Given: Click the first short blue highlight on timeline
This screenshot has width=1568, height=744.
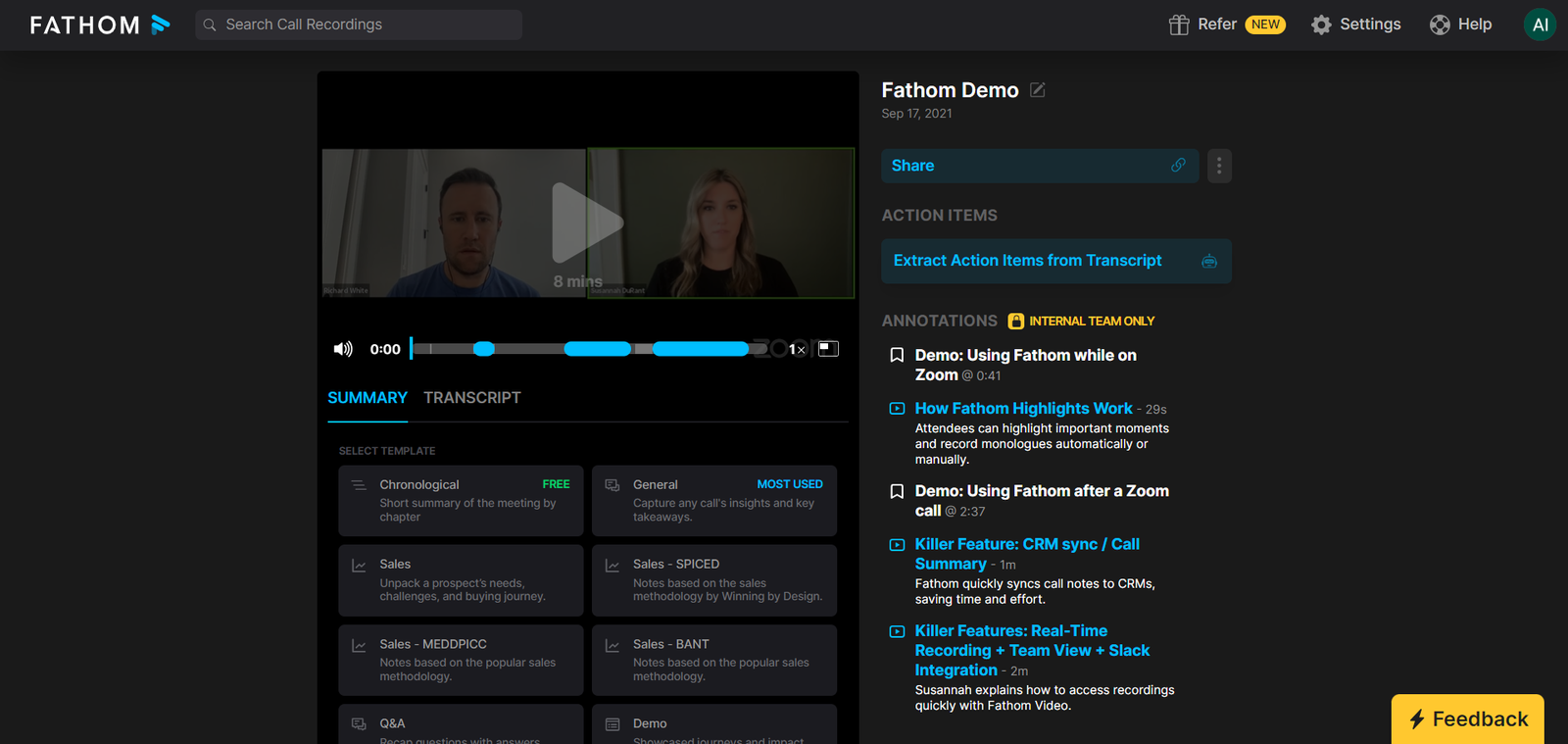Looking at the screenshot, I should pyautogui.click(x=484, y=349).
